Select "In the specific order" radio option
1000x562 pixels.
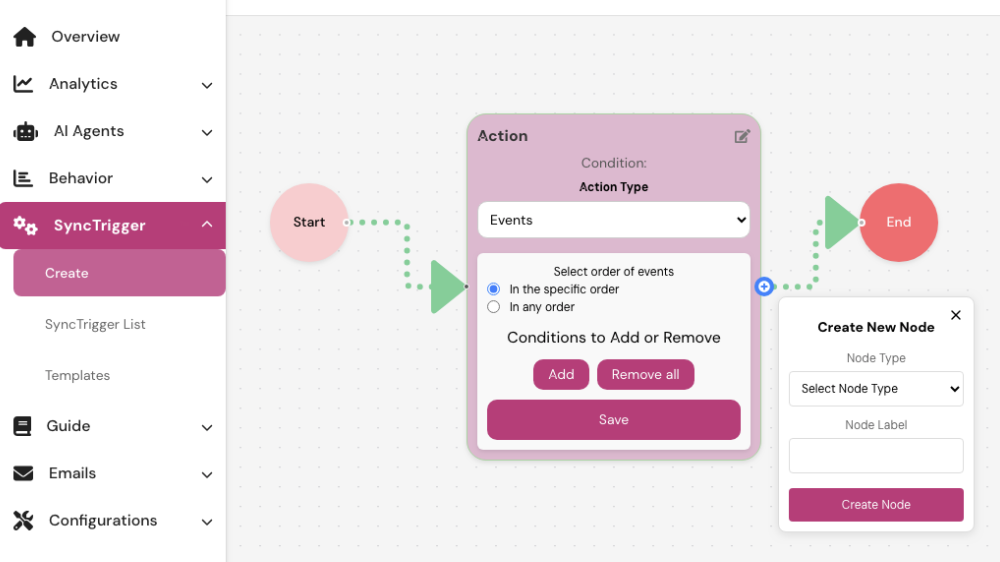pos(493,289)
